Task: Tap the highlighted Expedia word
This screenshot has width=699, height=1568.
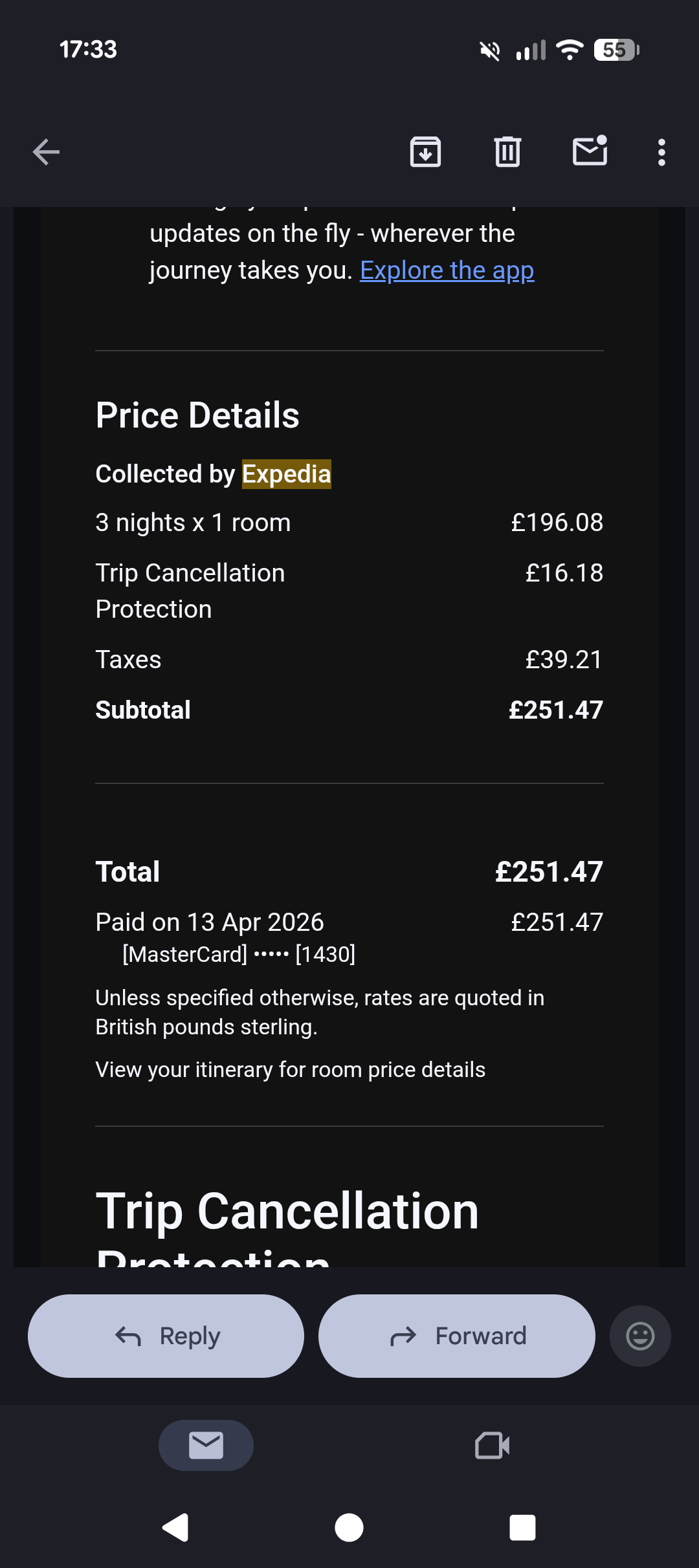Action: pos(287,474)
